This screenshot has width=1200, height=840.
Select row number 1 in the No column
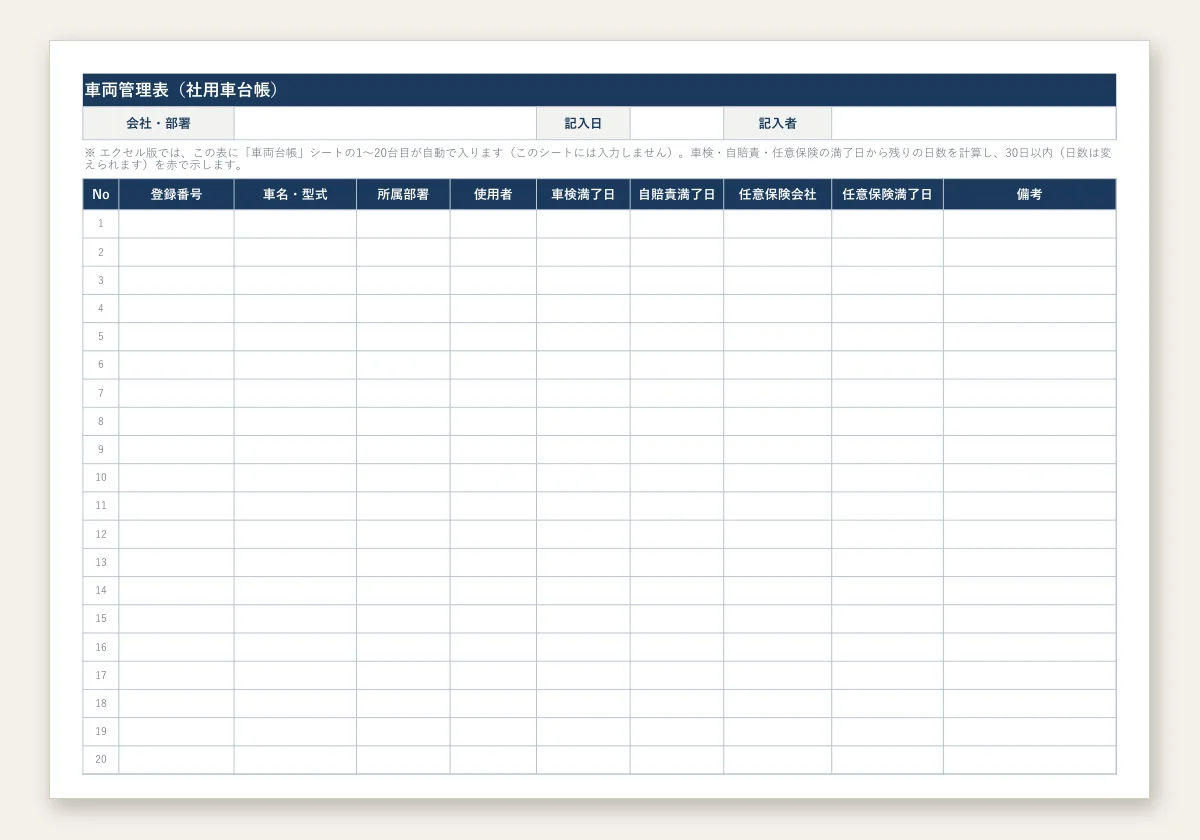tap(101, 224)
